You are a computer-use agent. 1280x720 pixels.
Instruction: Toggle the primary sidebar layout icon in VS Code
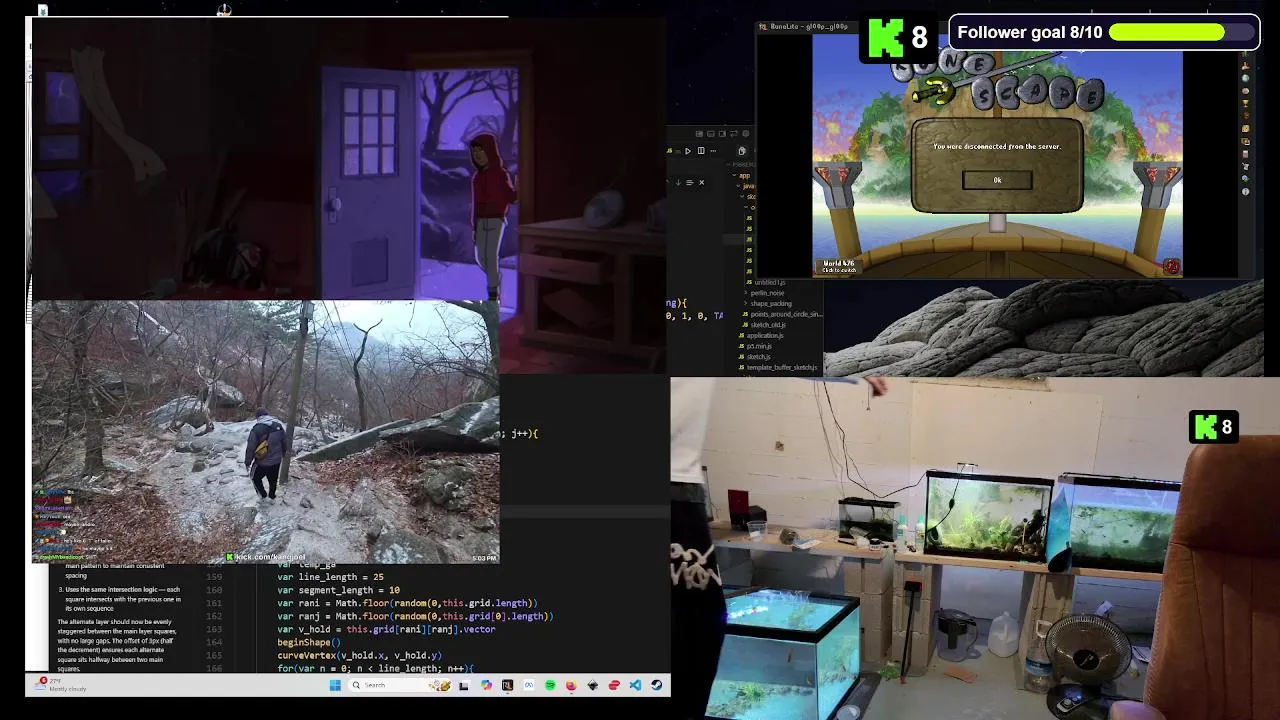699,133
